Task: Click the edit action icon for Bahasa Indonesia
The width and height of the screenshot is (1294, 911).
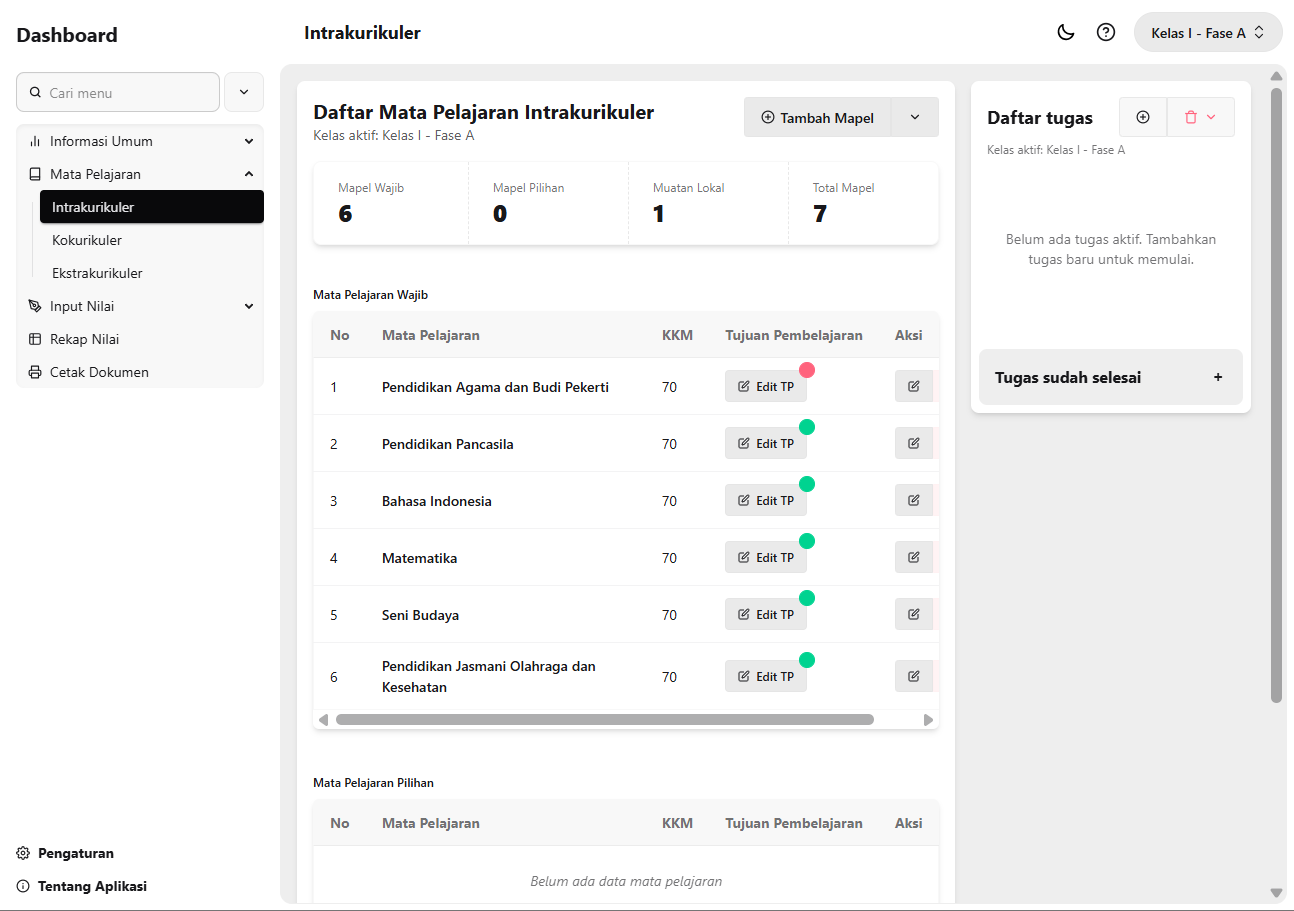Action: point(913,500)
